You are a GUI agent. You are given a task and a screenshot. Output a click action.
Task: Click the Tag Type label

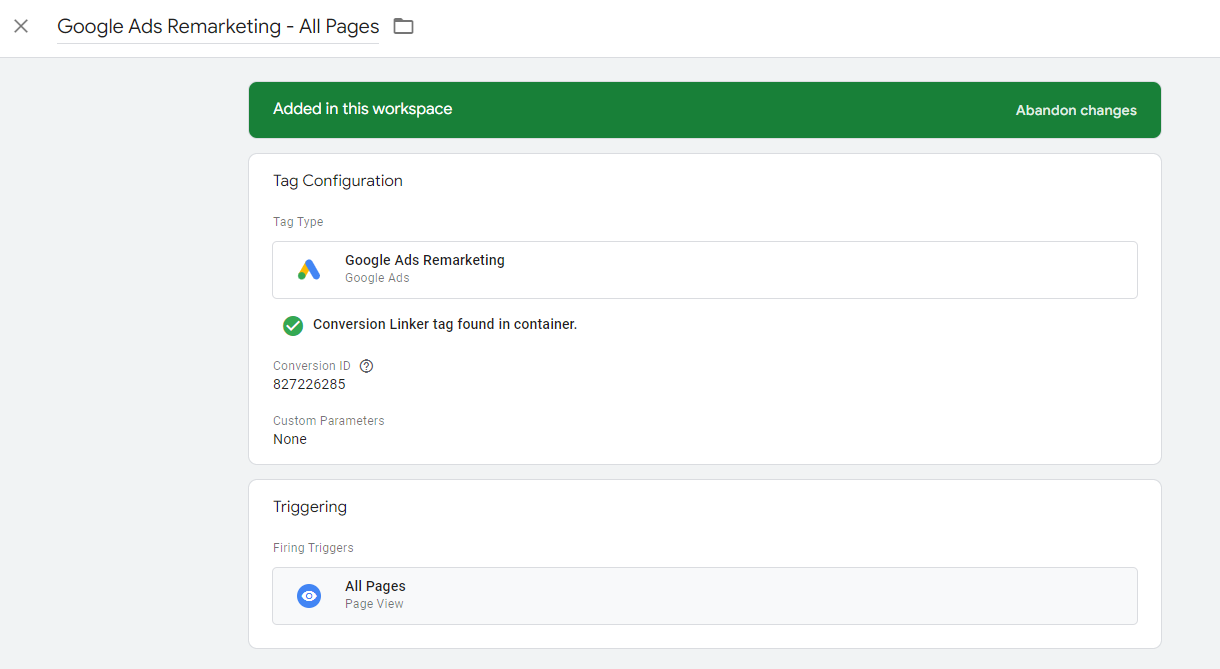tap(298, 222)
